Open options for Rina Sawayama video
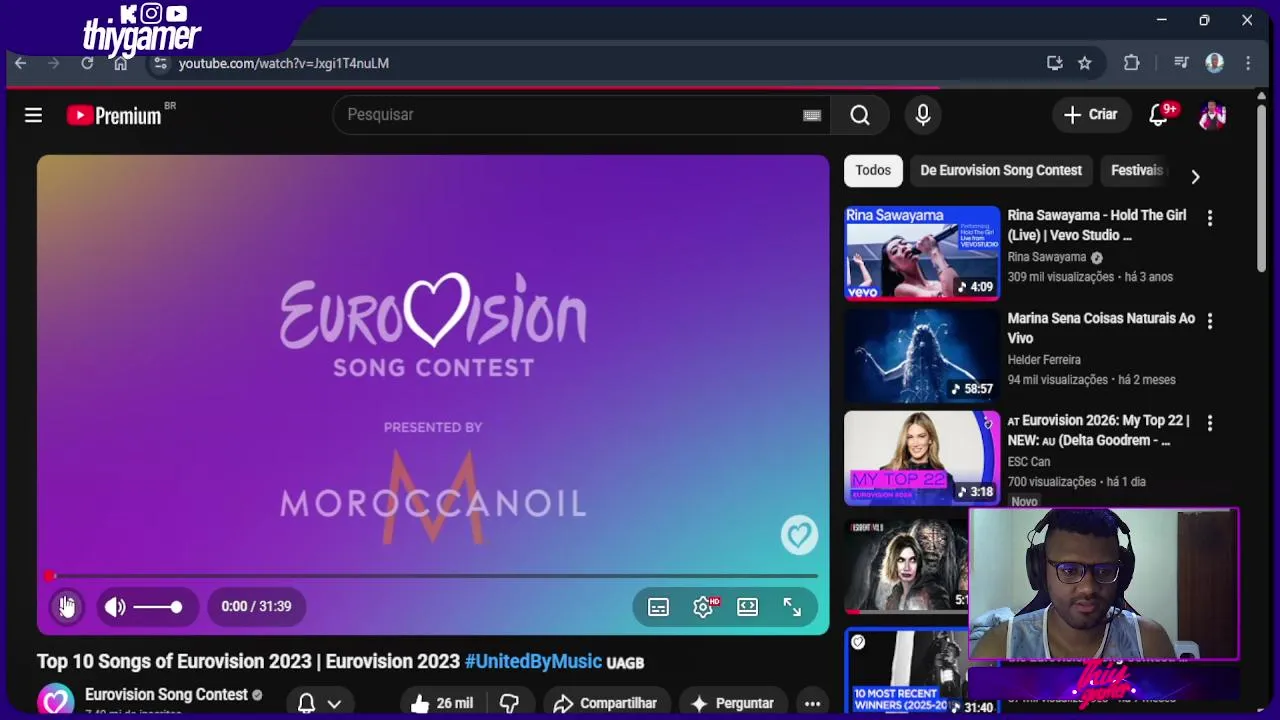Viewport: 1280px width, 720px height. click(x=1210, y=218)
